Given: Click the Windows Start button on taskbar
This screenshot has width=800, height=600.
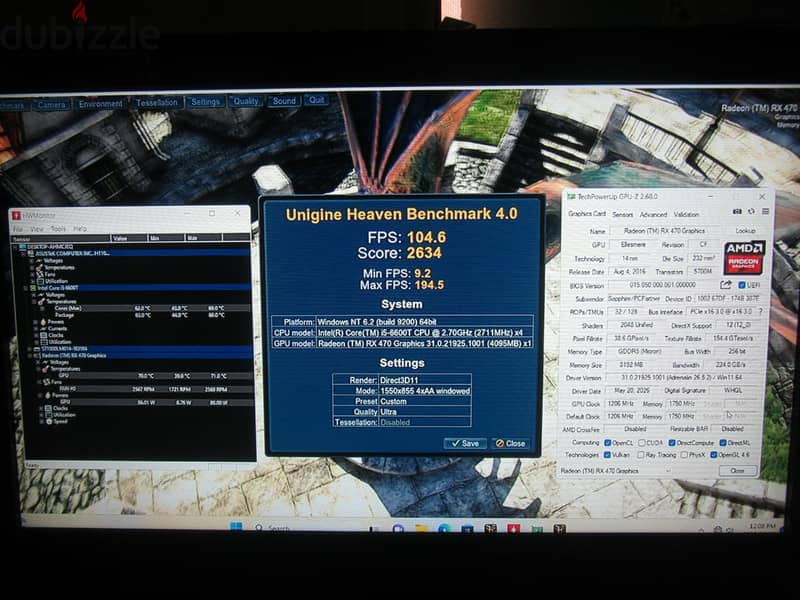Looking at the screenshot, I should [236, 527].
